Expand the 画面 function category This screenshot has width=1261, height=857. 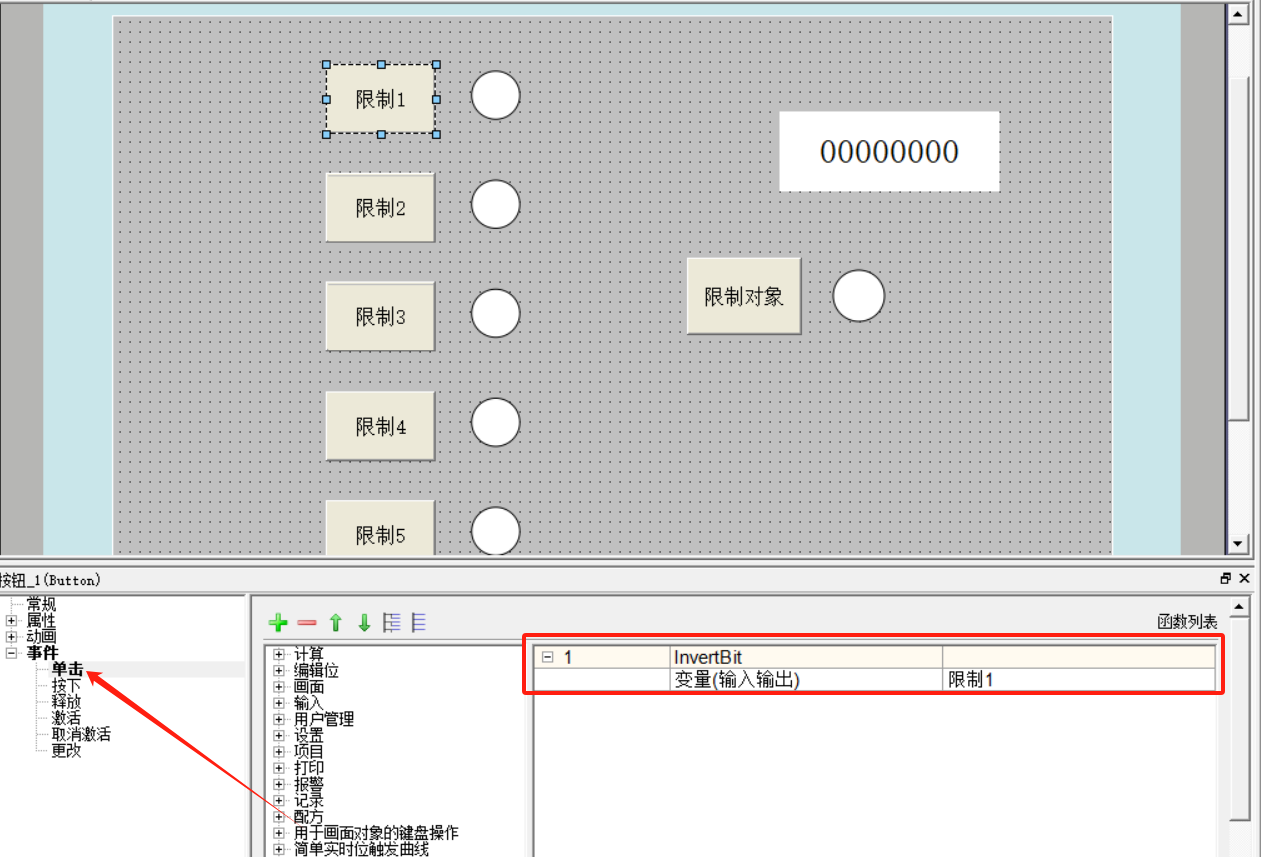click(x=280, y=687)
